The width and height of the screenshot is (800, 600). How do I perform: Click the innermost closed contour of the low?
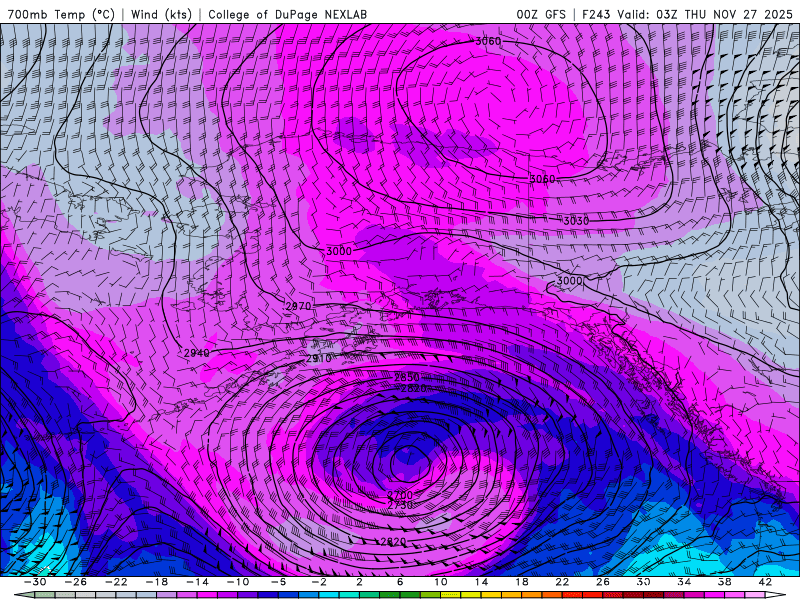coord(411,464)
